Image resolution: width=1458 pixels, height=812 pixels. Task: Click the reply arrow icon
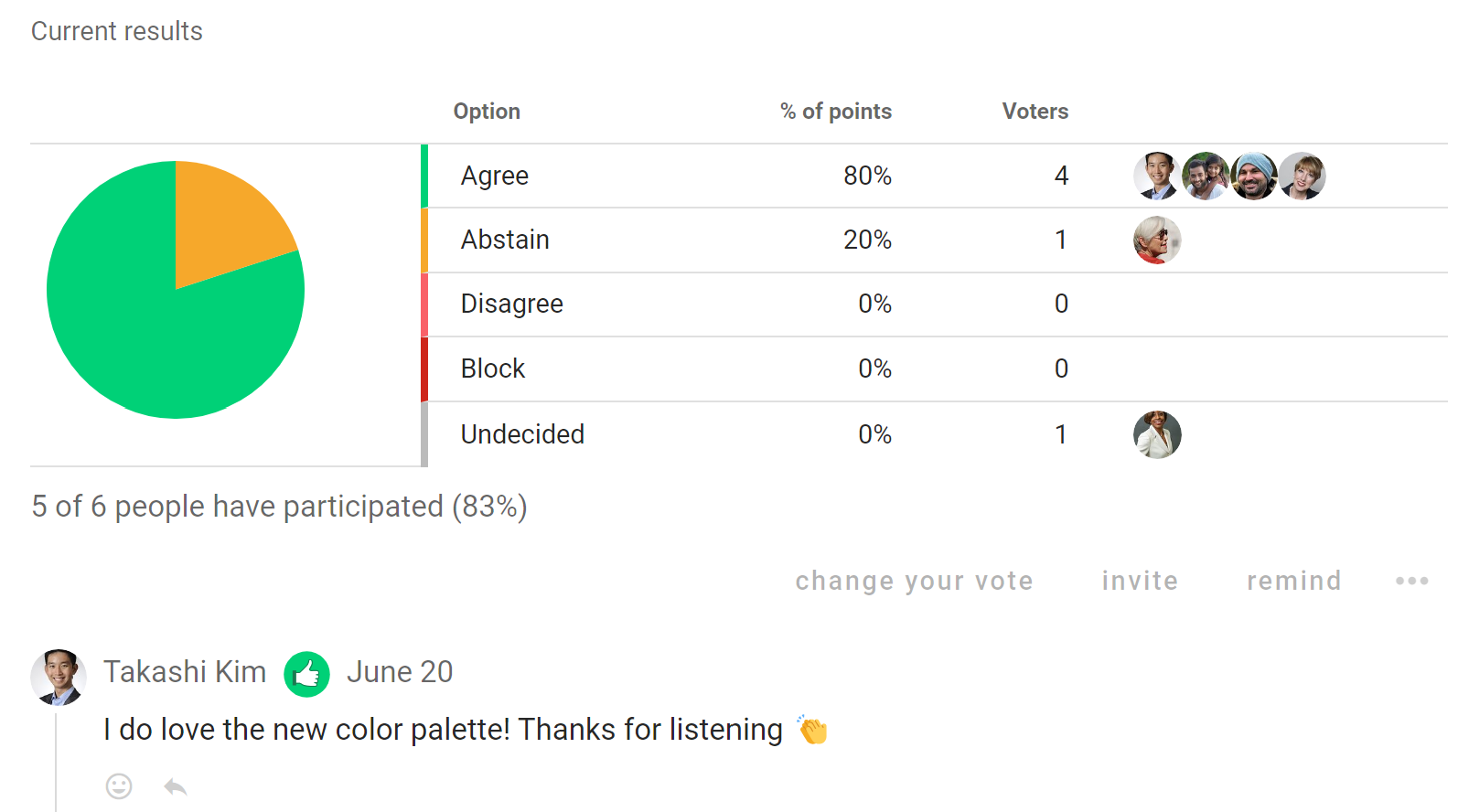176,786
